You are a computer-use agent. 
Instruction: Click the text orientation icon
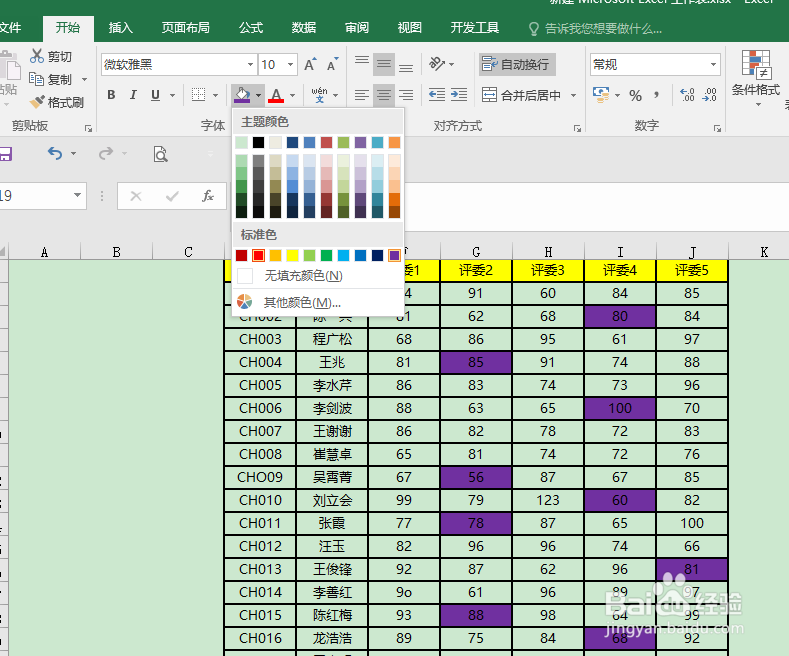[x=437, y=64]
